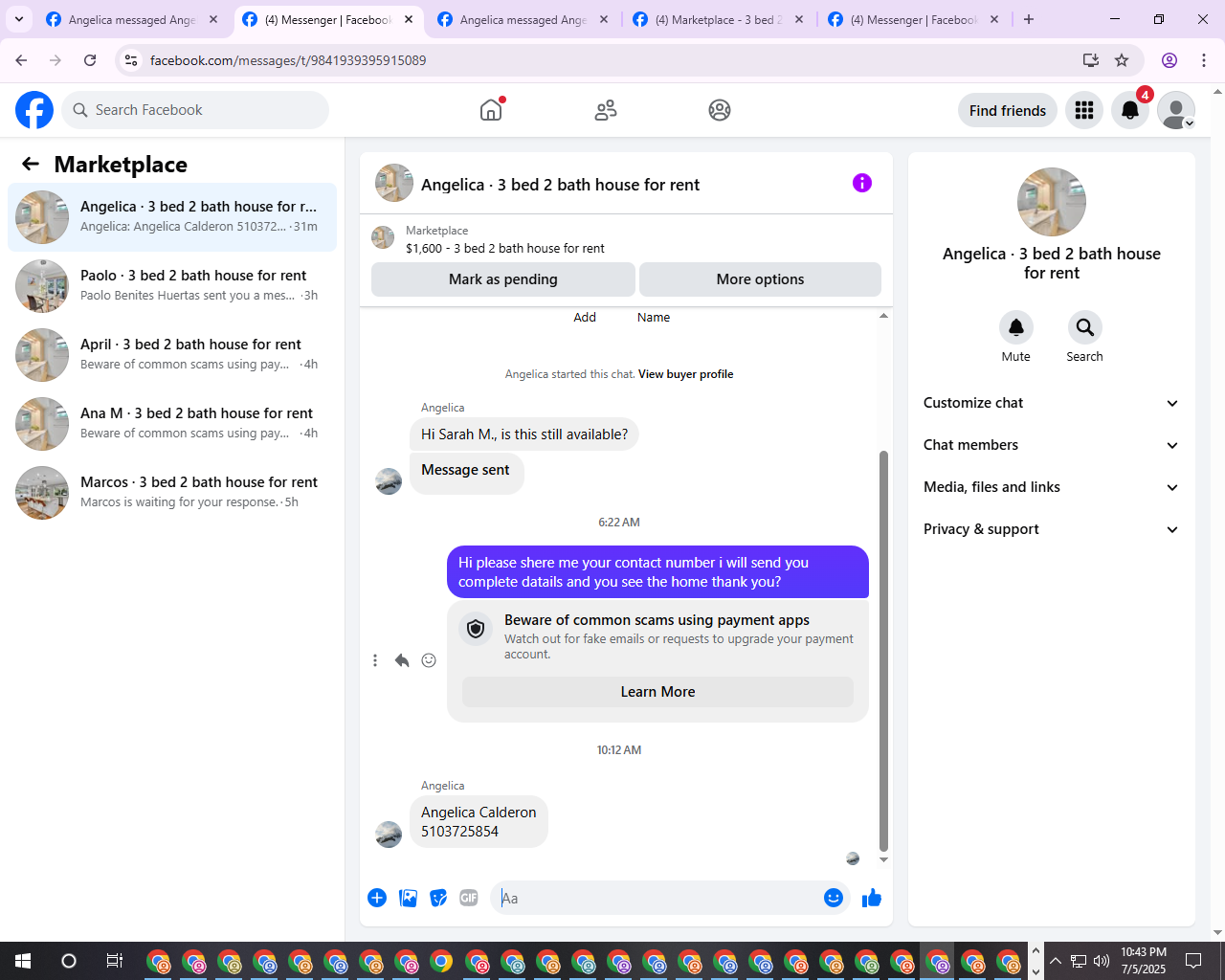
Task: Select Angelica's conversation in list
Action: (172, 217)
